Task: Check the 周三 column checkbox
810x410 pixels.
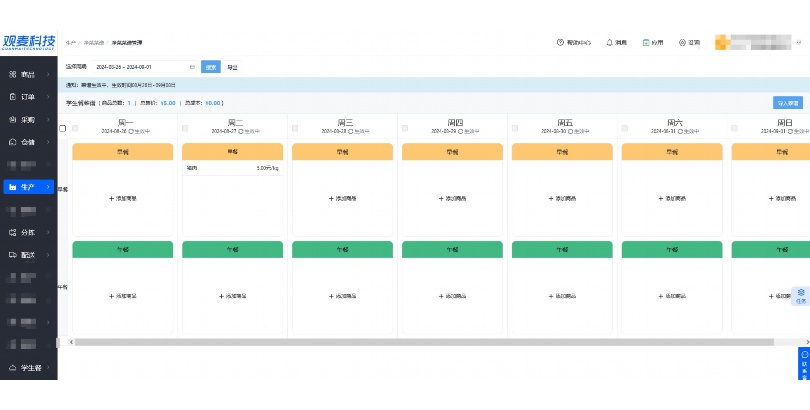Action: point(295,128)
